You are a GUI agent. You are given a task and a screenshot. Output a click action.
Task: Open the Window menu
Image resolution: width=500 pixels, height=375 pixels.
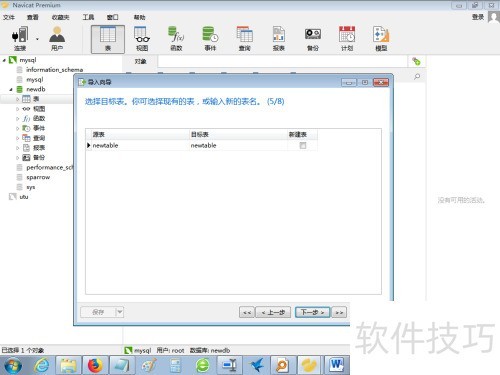tap(112, 17)
